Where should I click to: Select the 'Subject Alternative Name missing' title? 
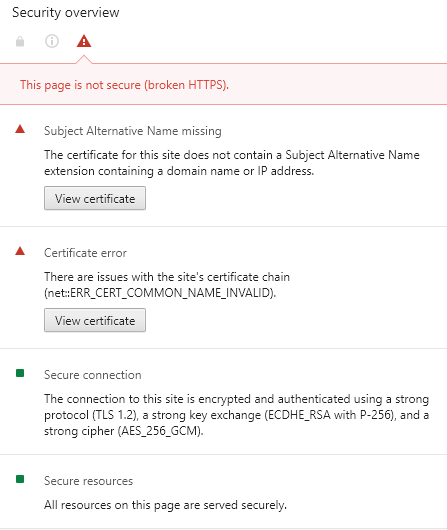pyautogui.click(x=133, y=131)
